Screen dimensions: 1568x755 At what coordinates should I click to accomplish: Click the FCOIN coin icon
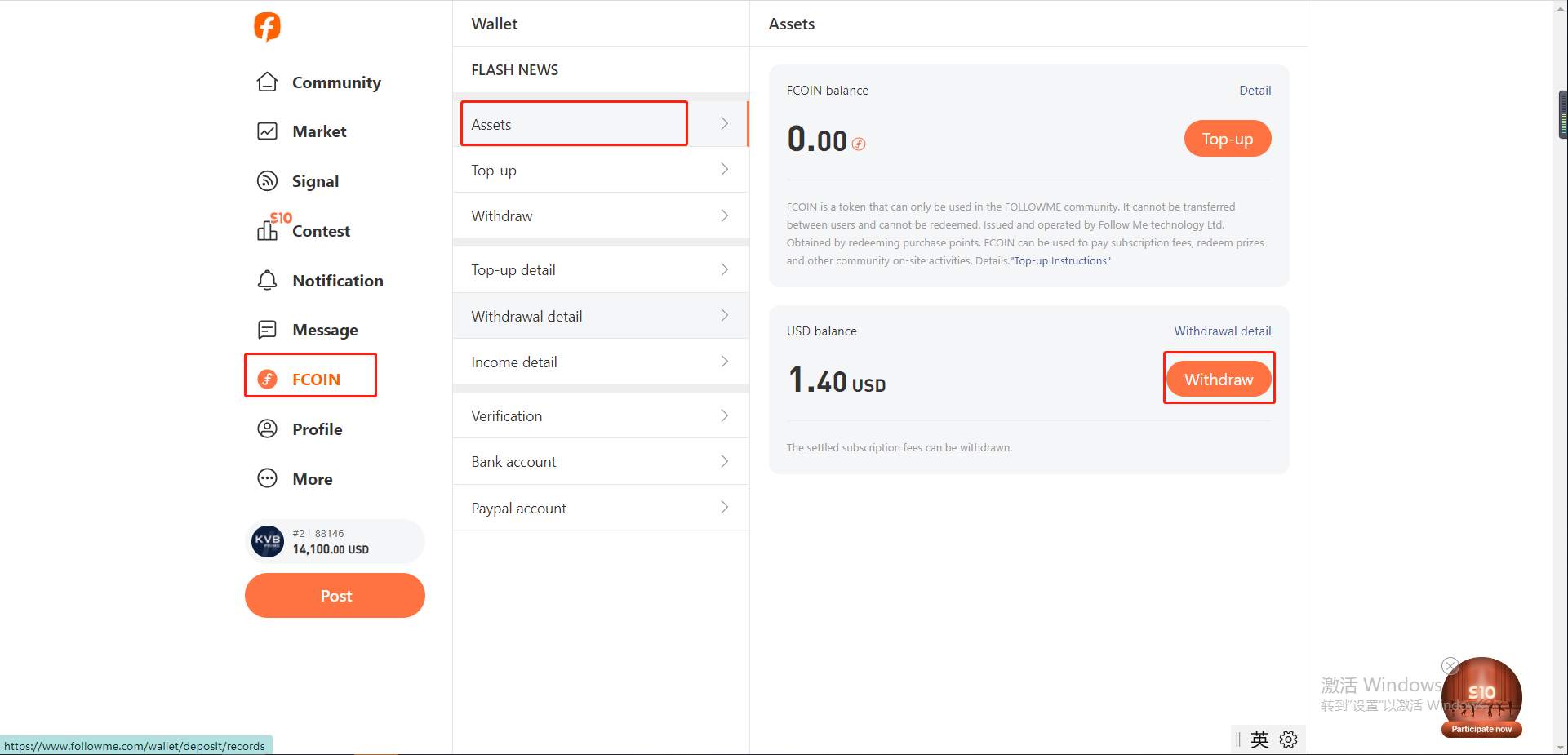267,379
